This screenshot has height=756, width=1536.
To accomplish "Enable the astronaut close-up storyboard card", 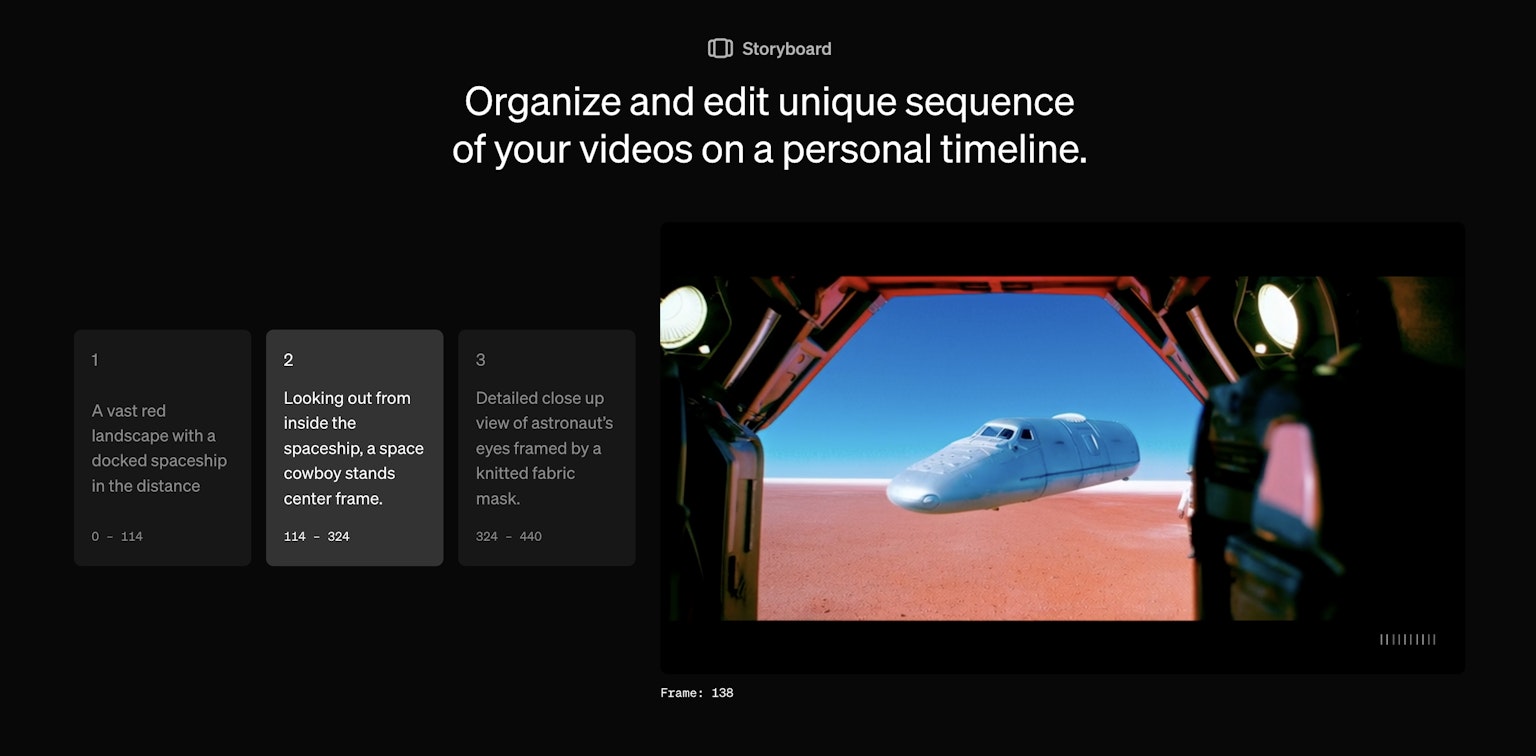I will 546,447.
